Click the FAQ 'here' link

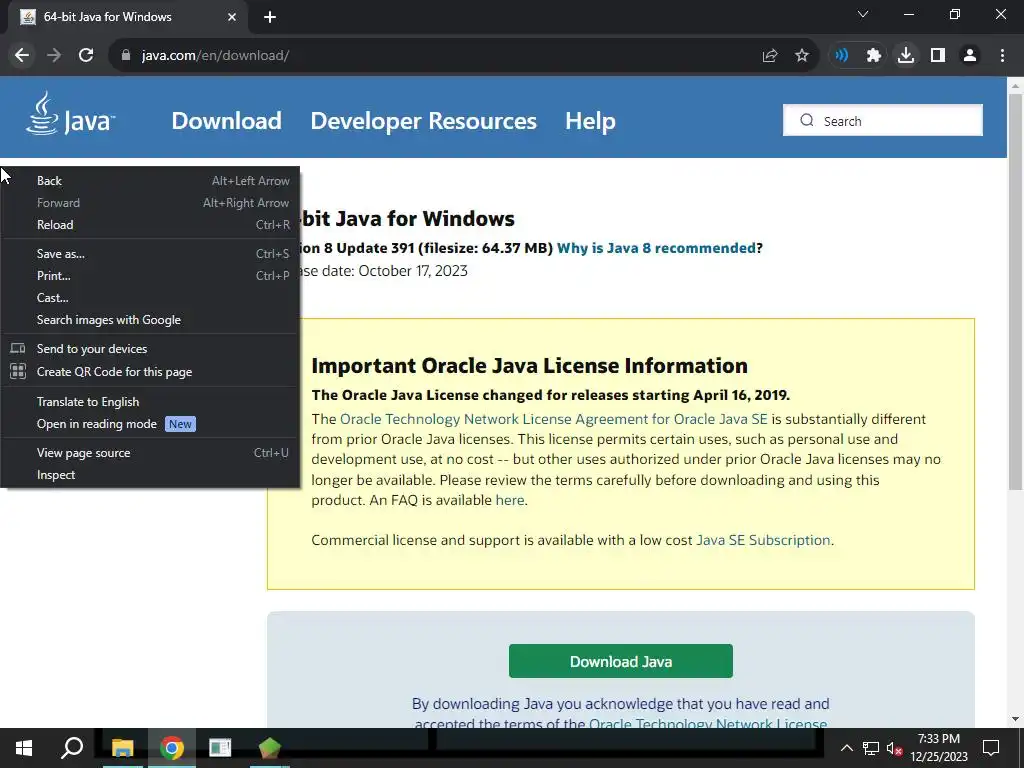pos(510,500)
